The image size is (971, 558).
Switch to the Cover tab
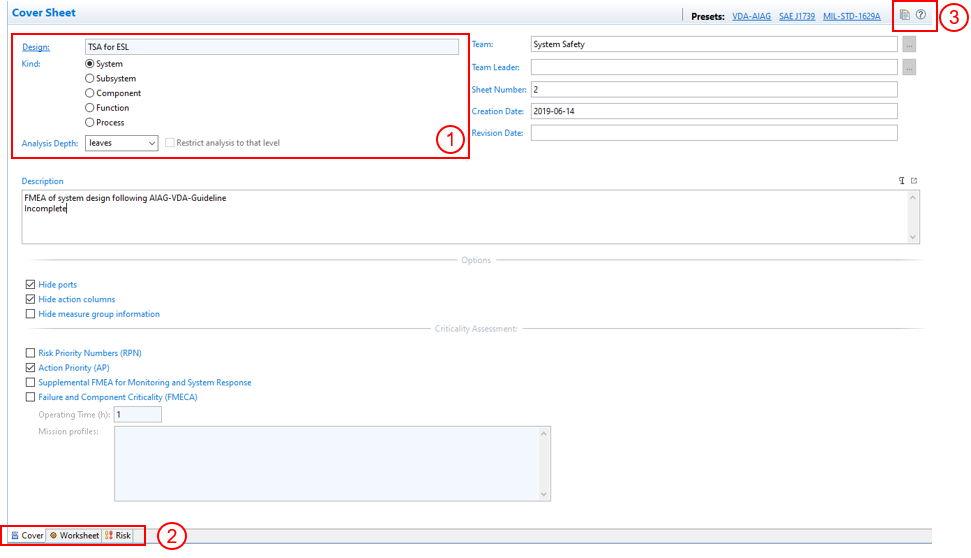27,536
